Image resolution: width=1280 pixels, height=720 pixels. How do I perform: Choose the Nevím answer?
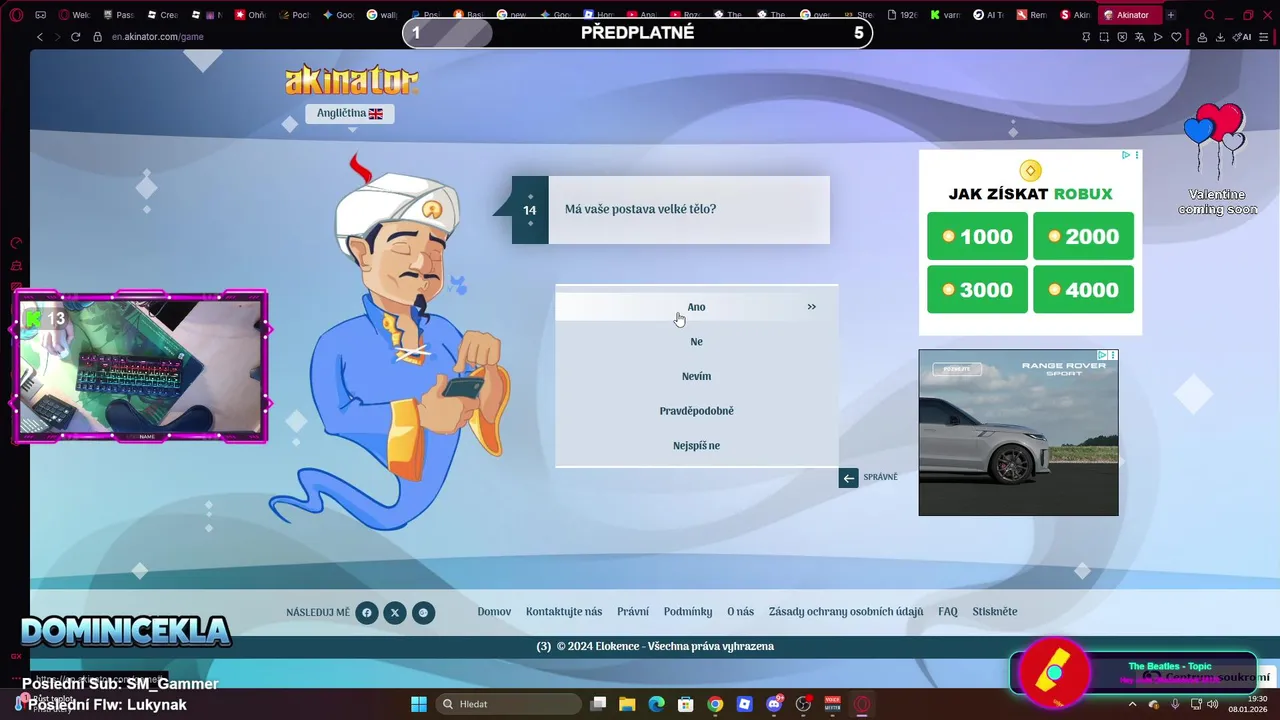(x=697, y=376)
